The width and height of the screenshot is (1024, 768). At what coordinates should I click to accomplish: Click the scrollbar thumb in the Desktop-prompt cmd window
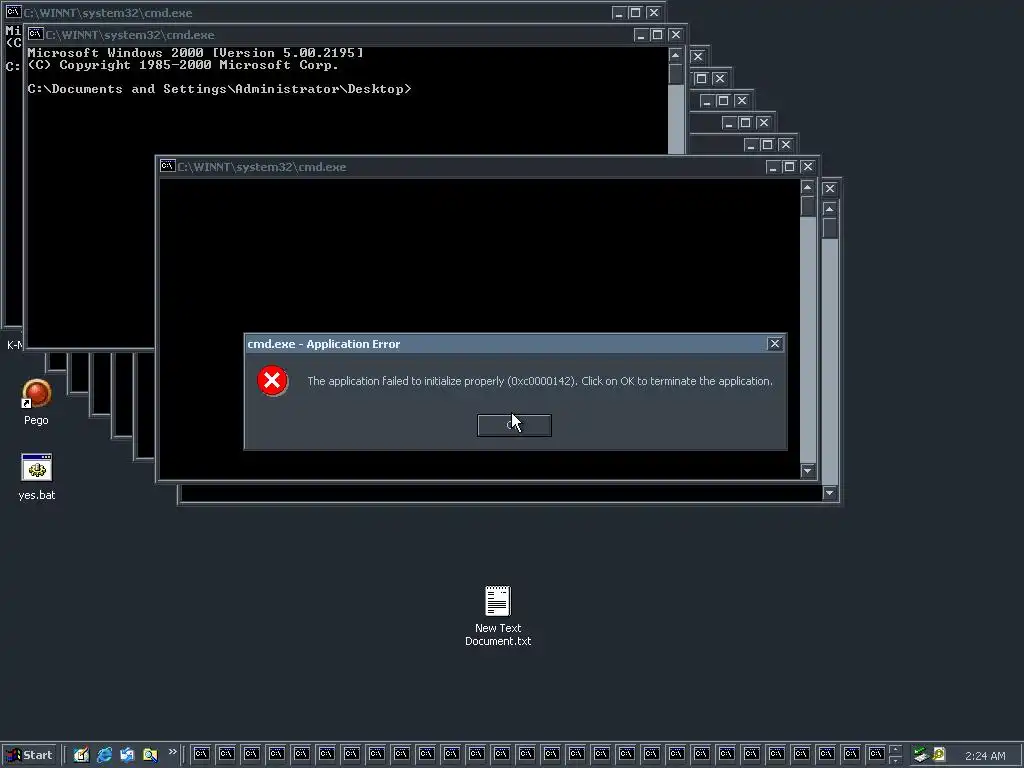[x=676, y=73]
